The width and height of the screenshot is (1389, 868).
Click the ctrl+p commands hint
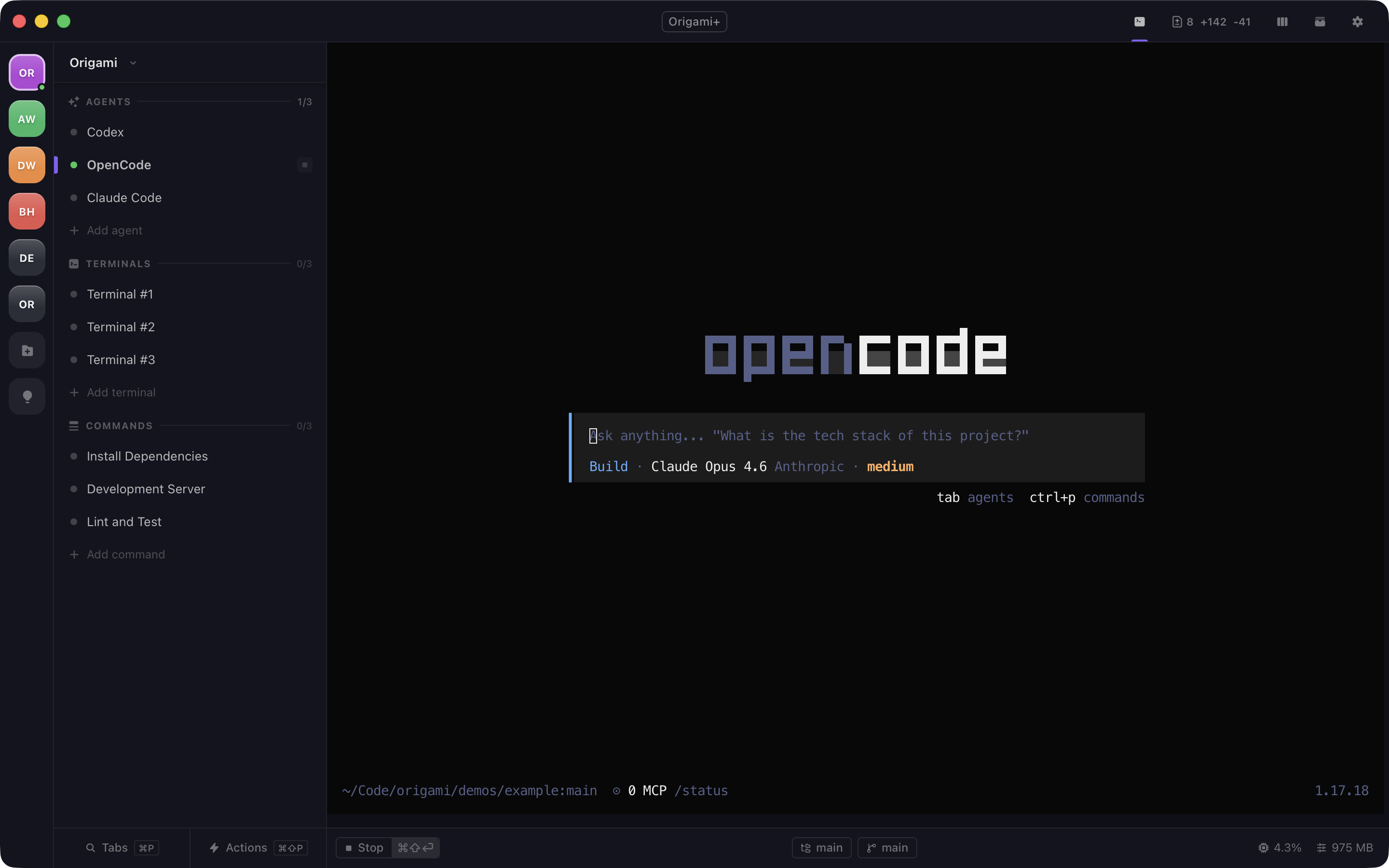1087,498
